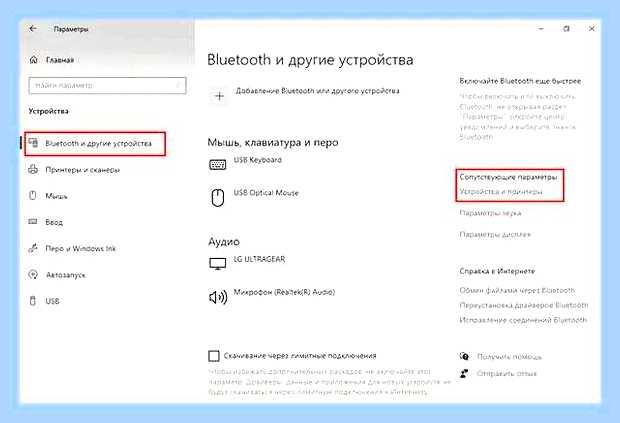Open Обмен файлами через Bluetooth link

point(517,290)
